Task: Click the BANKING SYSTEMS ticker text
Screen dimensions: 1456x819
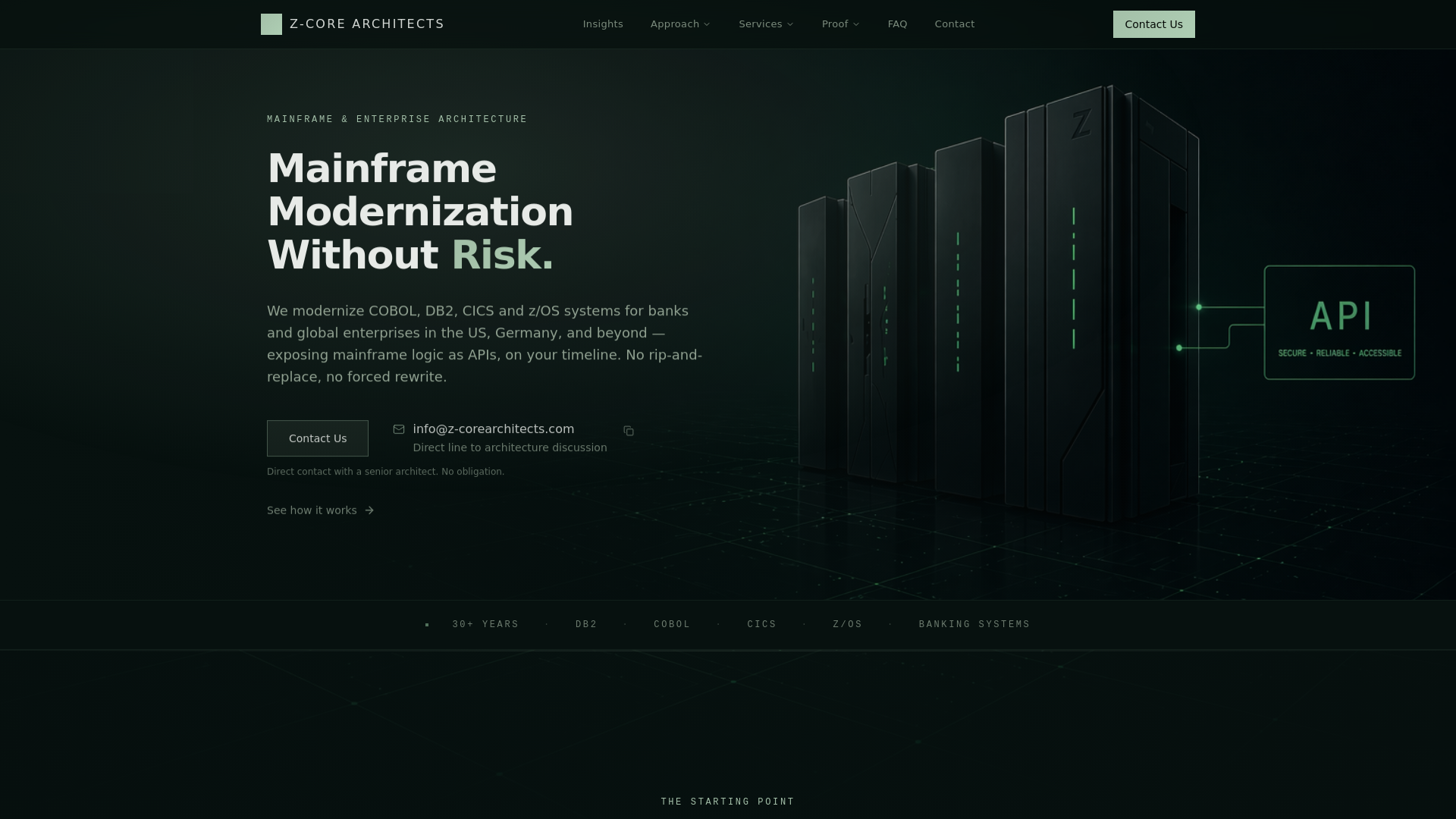Action: pos(974,624)
